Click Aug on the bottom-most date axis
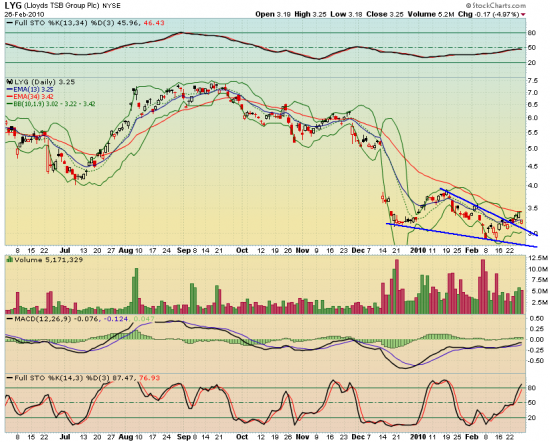550x442 pixels. 126,437
